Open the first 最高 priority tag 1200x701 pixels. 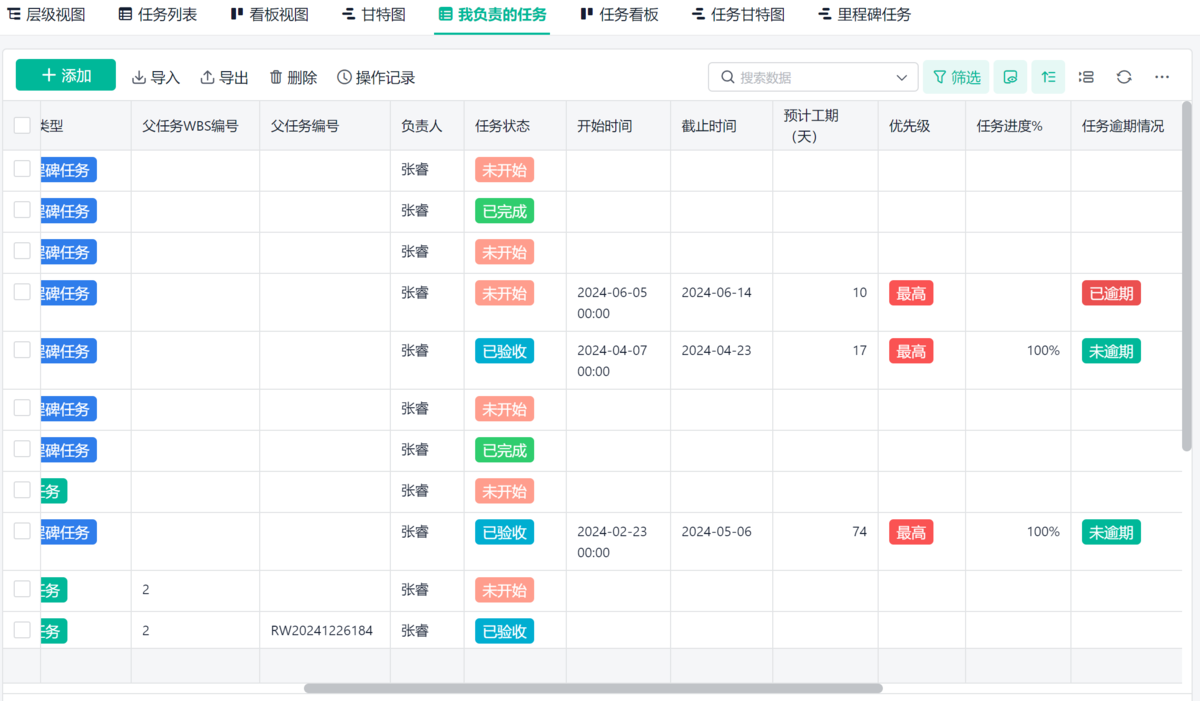911,293
